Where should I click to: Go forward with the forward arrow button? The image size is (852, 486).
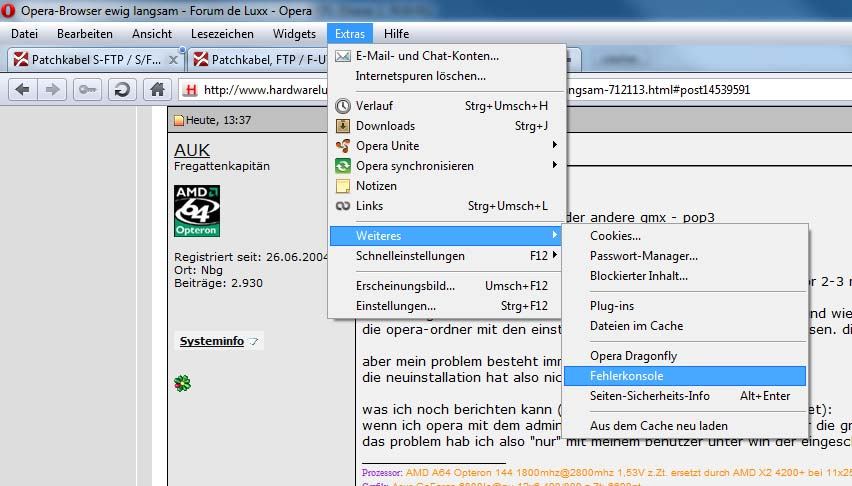[x=52, y=89]
